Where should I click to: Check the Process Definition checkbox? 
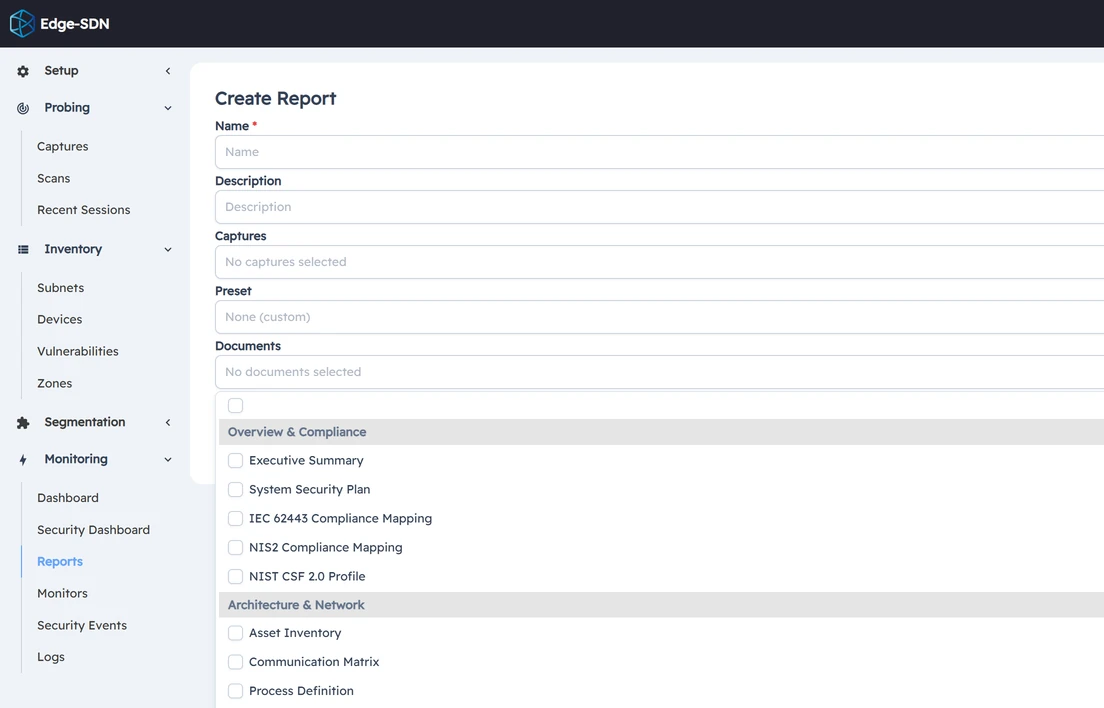235,691
